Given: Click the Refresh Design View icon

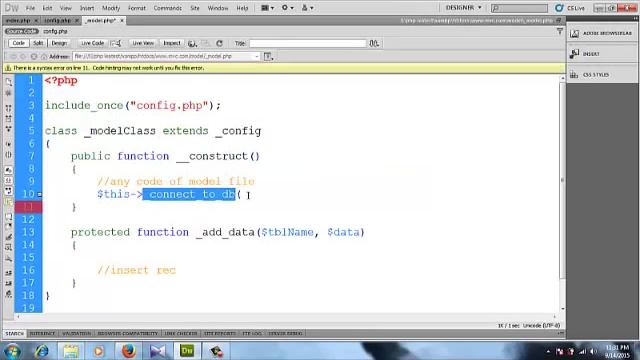Looking at the screenshot, I should click(220, 43).
